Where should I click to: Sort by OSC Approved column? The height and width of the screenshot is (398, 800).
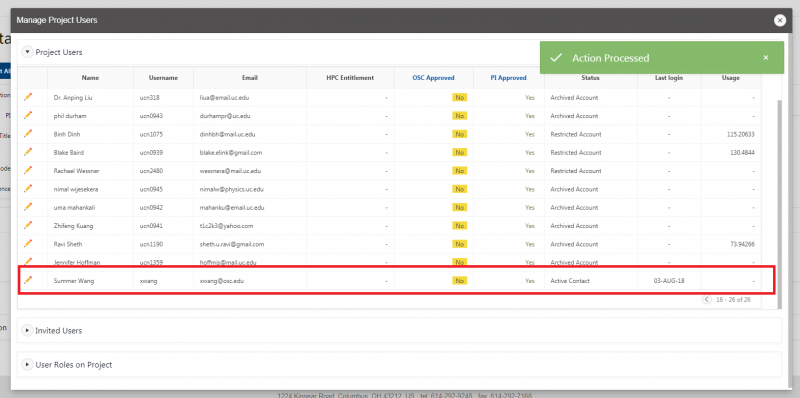[x=433, y=78]
